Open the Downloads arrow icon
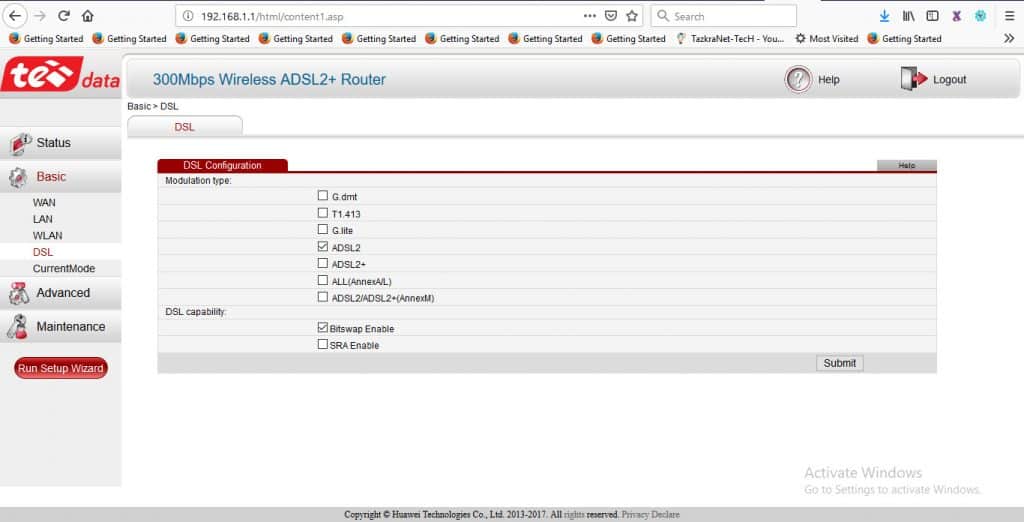Screen dimensions: 1024x522 pyautogui.click(x=884, y=16)
